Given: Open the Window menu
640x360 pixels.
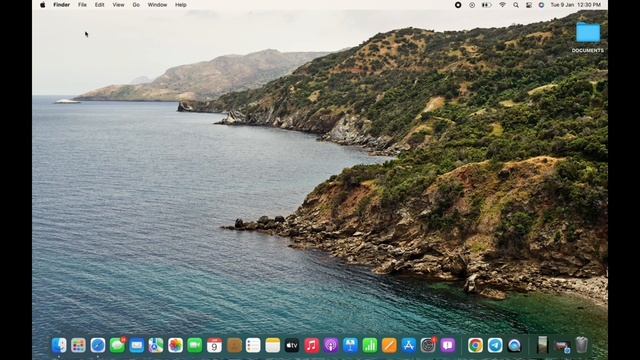Looking at the screenshot, I should (157, 5).
